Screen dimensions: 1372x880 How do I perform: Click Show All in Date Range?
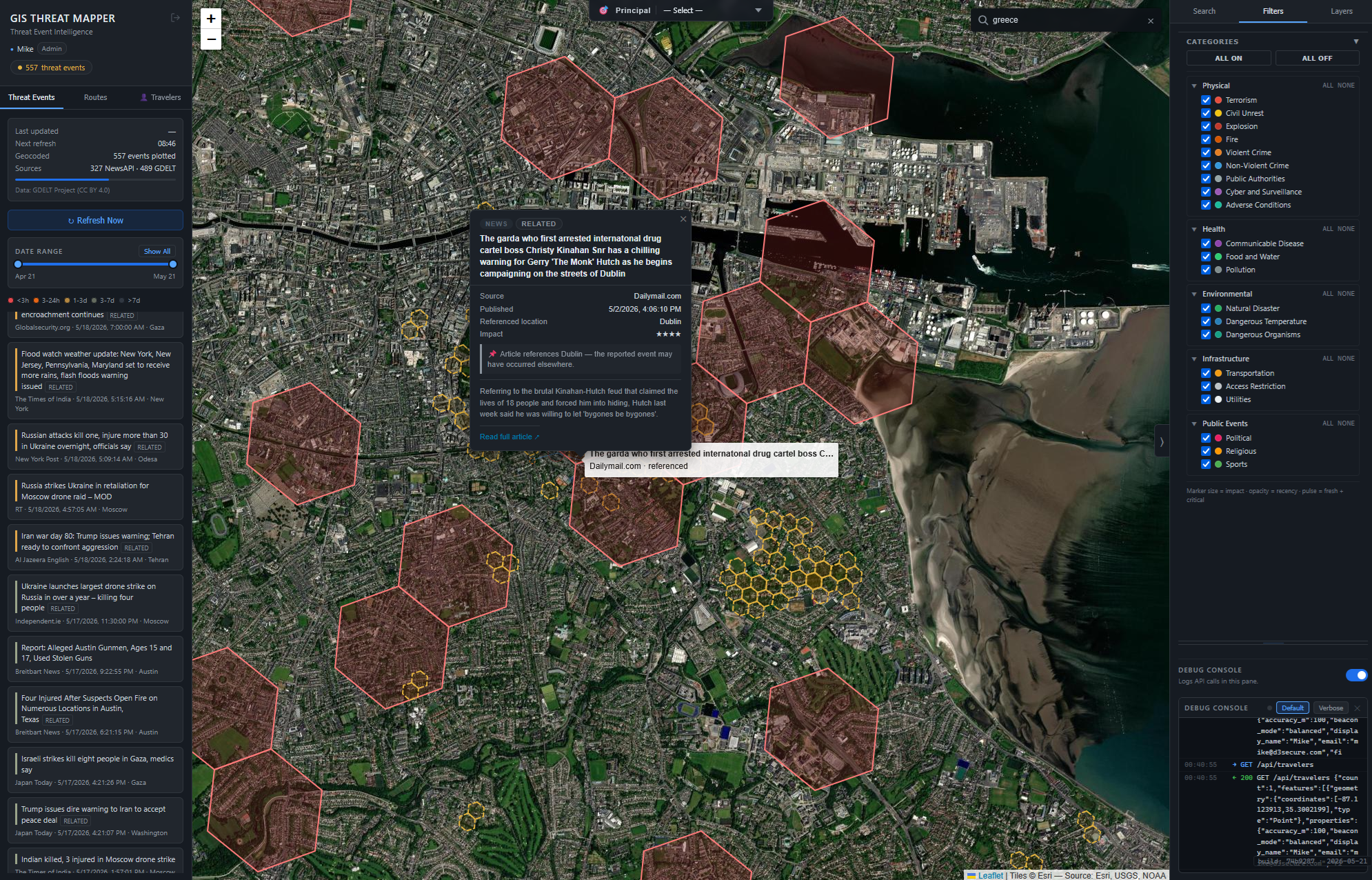coord(157,251)
